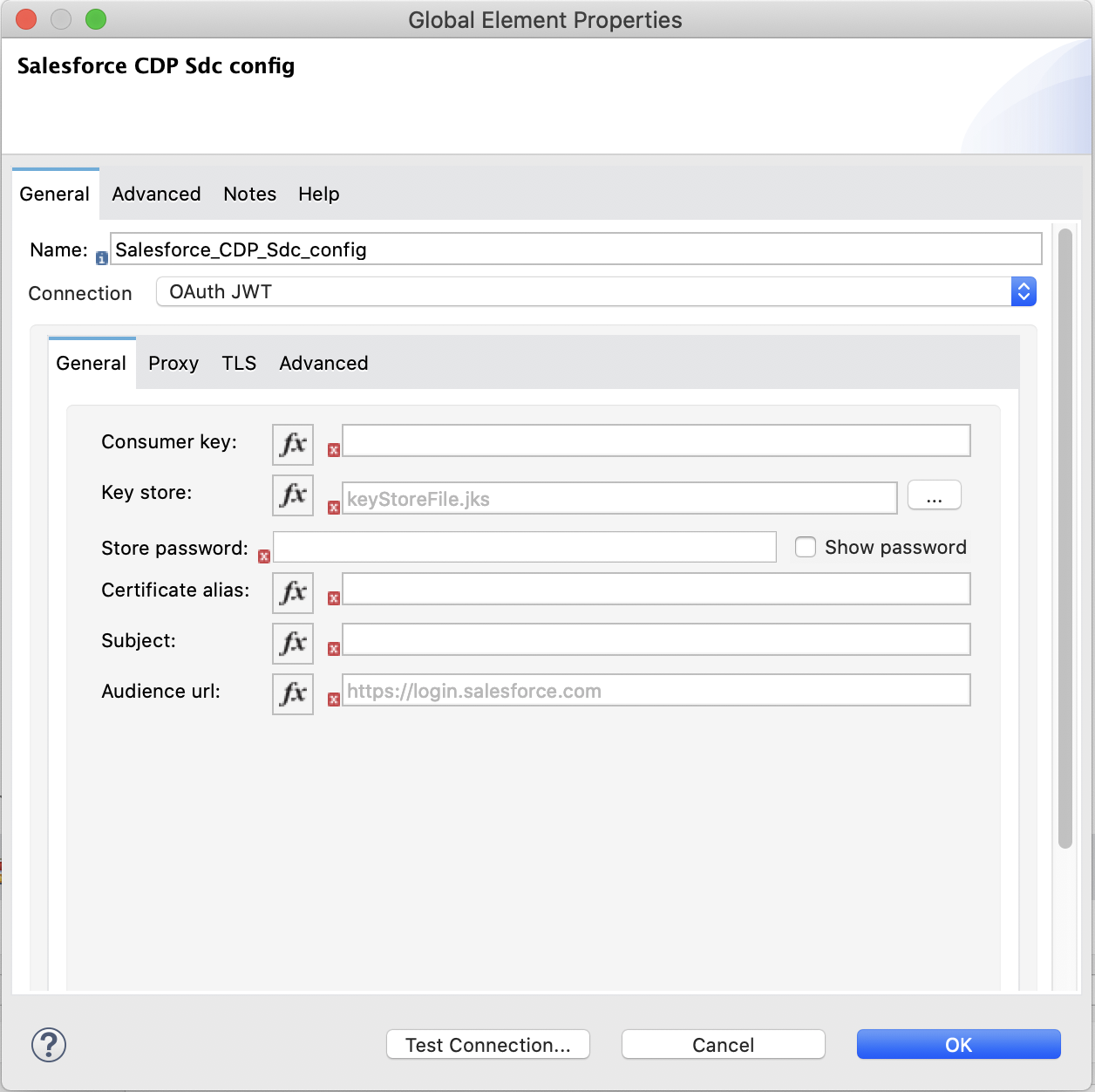The height and width of the screenshot is (1092, 1095).
Task: Toggle fx expression mode for Key store
Action: click(x=293, y=495)
